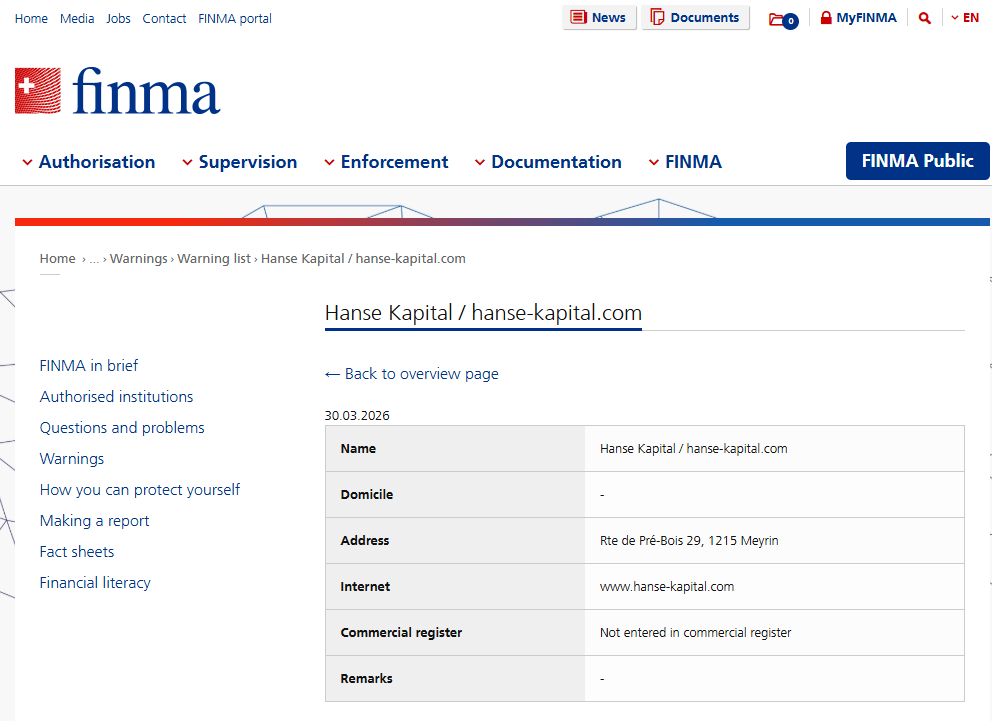992x721 pixels.
Task: Click www.hanse-kapital.com in the table
Action: click(667, 587)
